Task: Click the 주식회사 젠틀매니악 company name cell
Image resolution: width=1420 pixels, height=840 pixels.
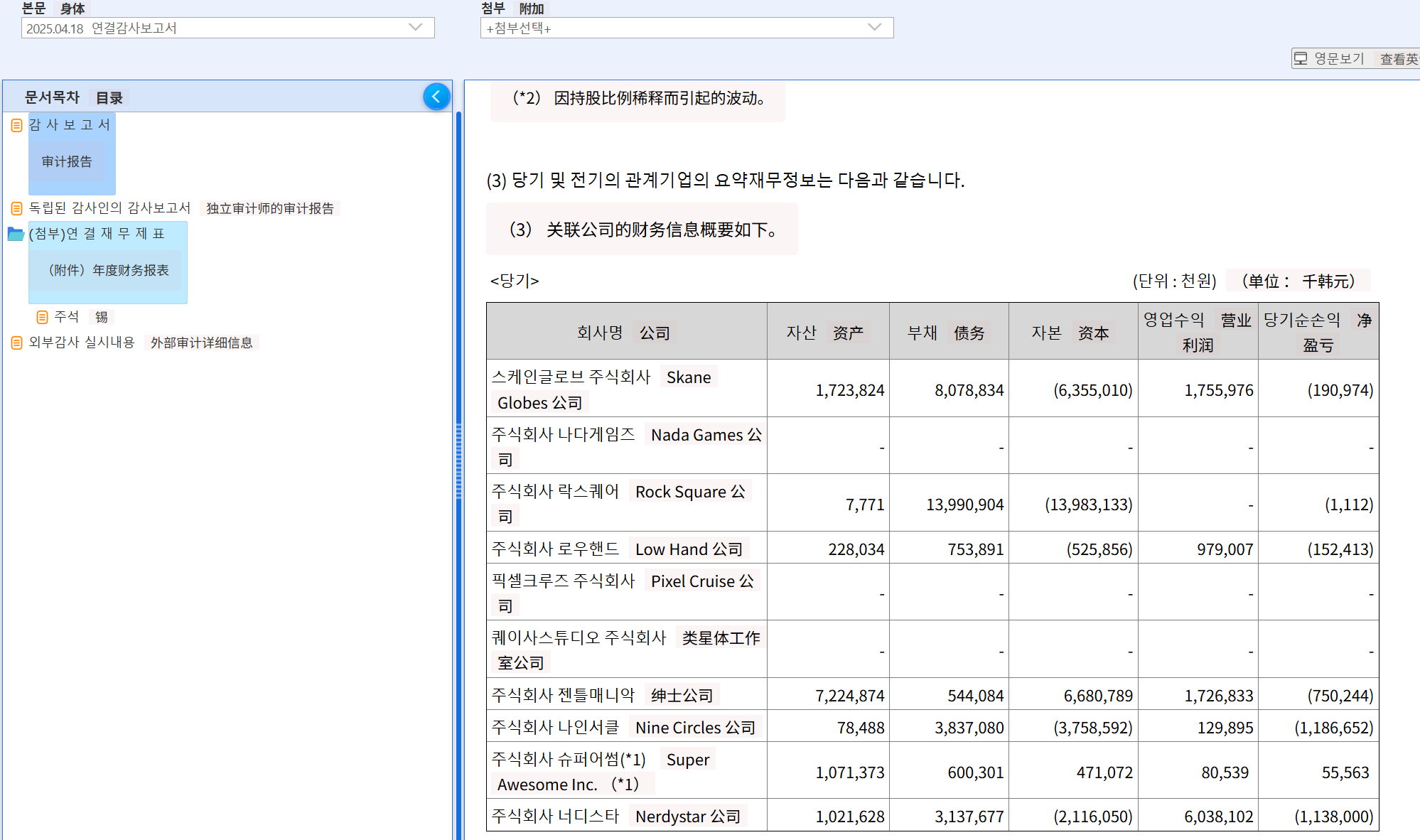Action: [626, 694]
